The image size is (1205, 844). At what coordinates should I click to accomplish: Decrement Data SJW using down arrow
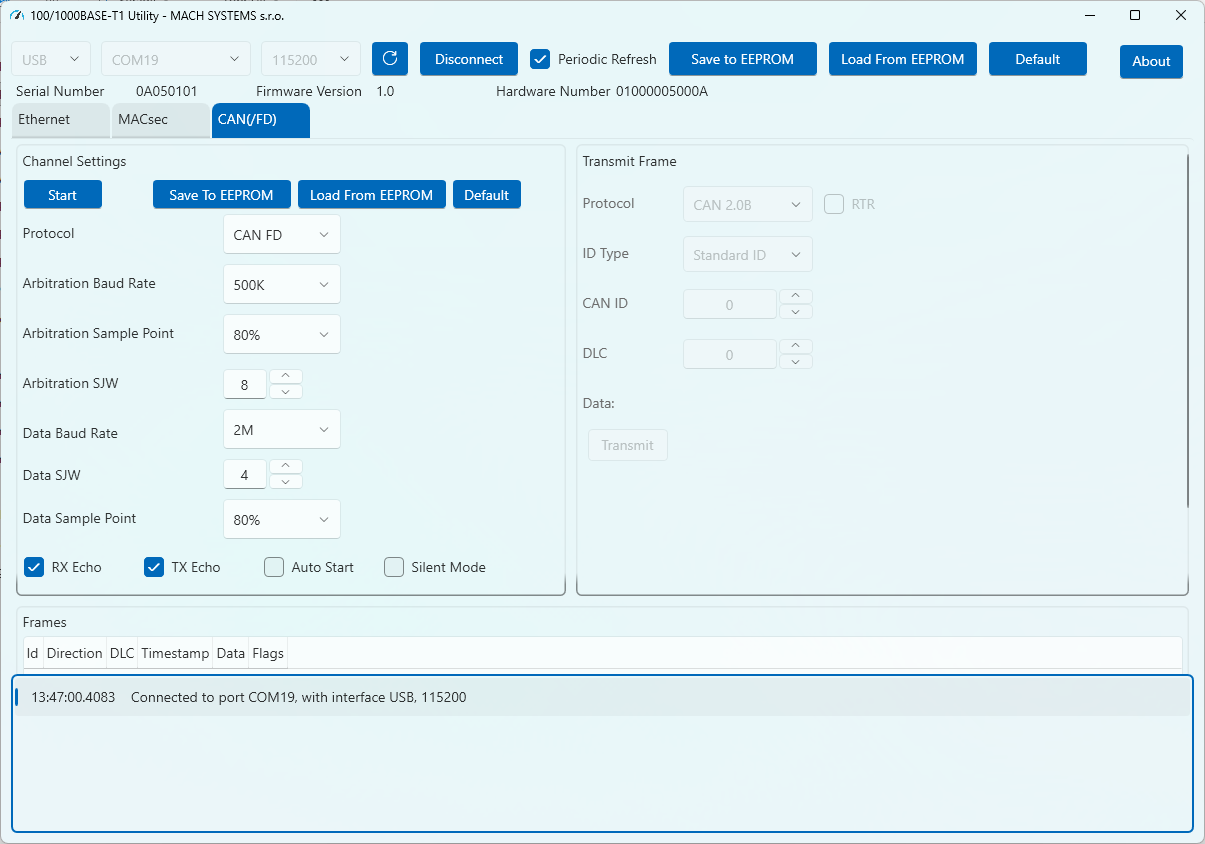pos(286,482)
